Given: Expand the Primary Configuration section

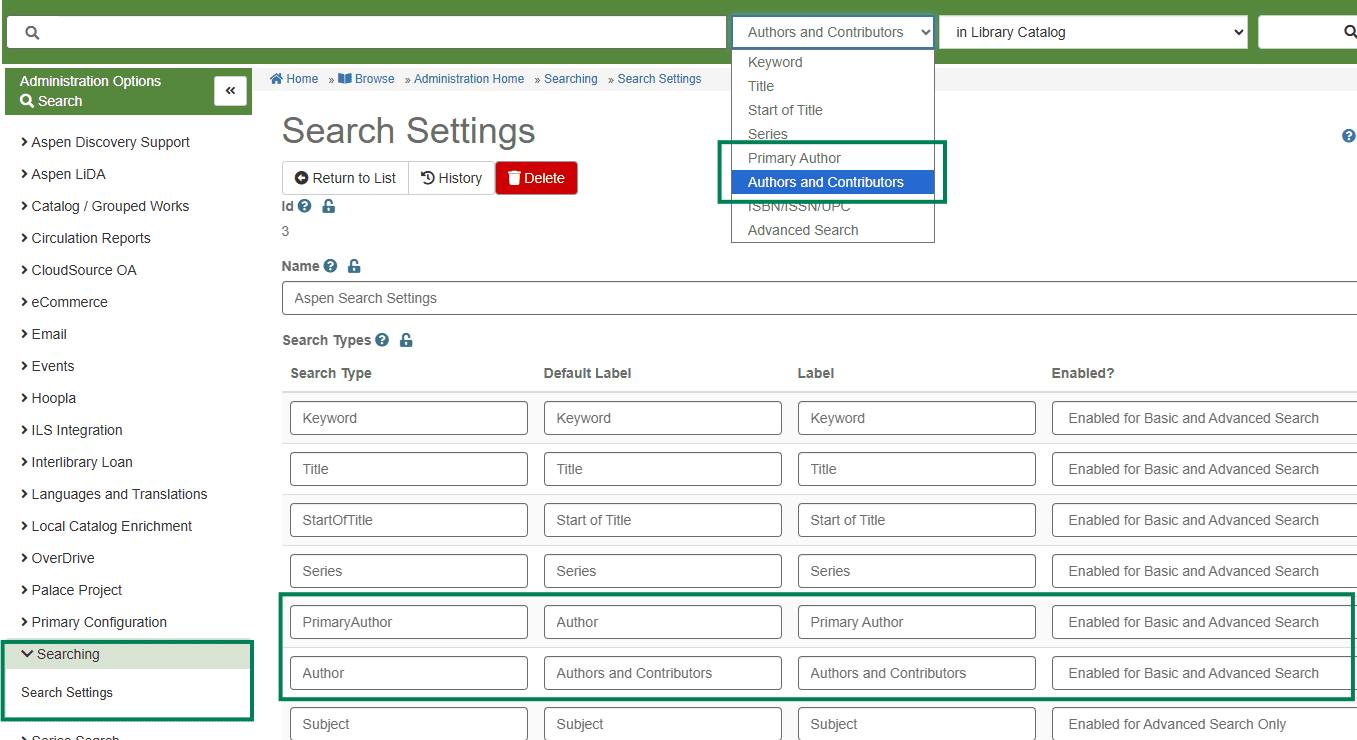Looking at the screenshot, I should coord(93,622).
